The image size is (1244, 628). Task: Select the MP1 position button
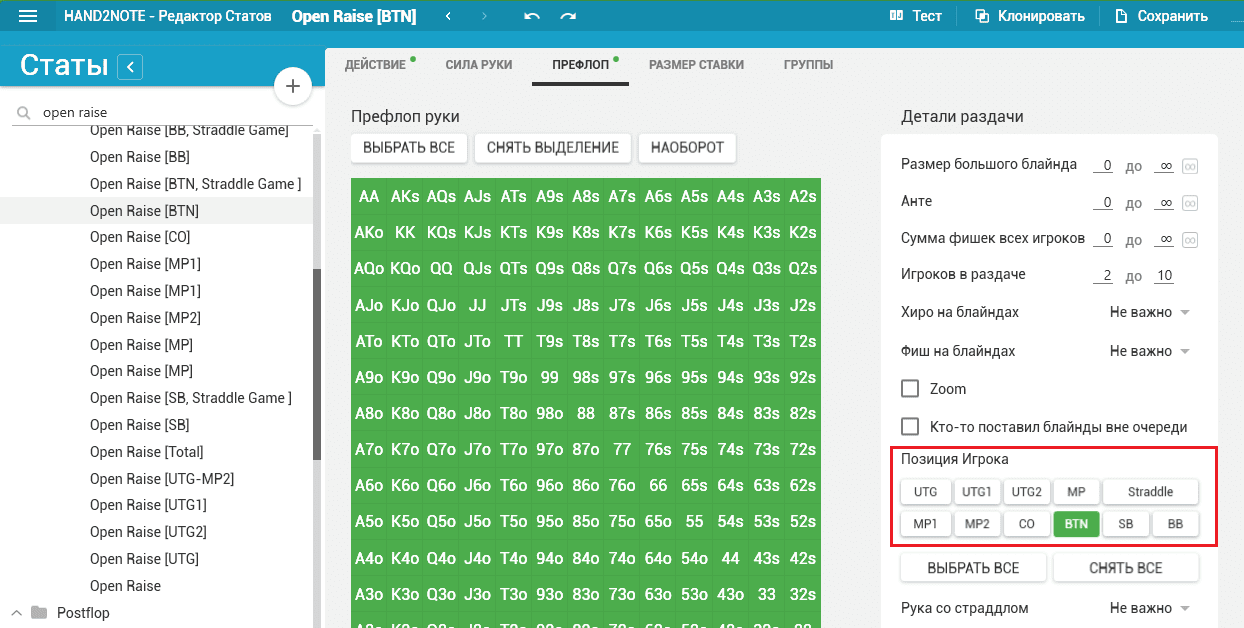(925, 524)
